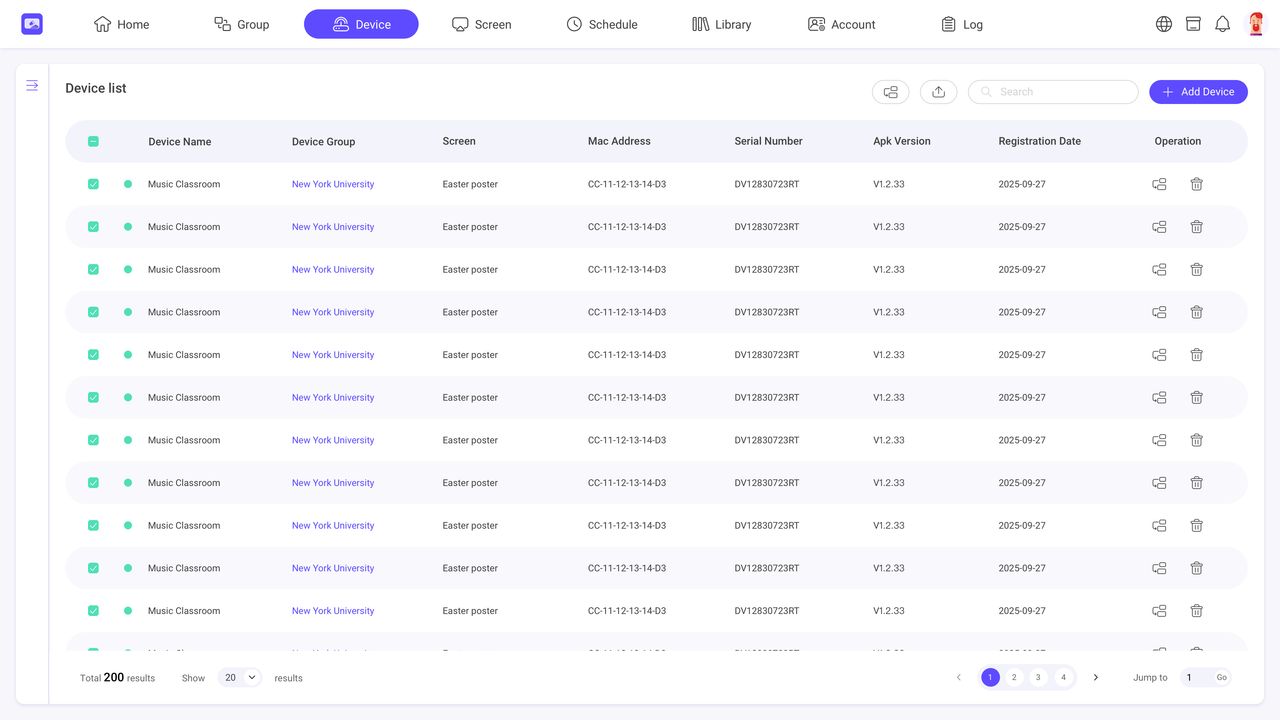Screen dimensions: 1280x720
Task: Uncheck the sixth device row checkbox
Action: 93,397
